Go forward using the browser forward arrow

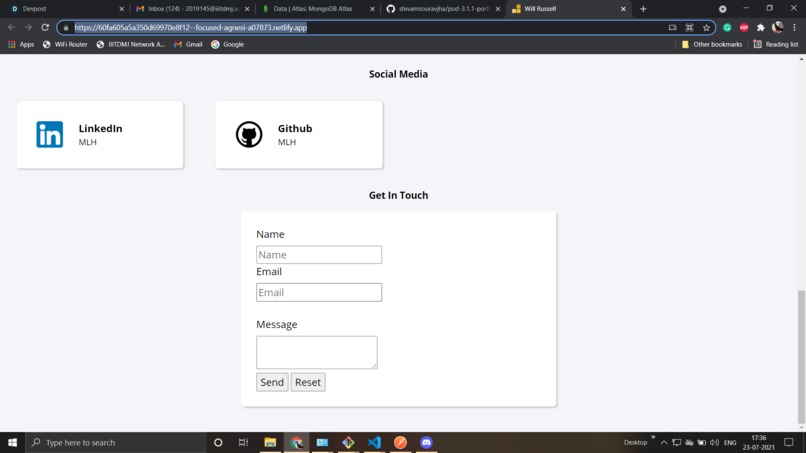[28, 27]
